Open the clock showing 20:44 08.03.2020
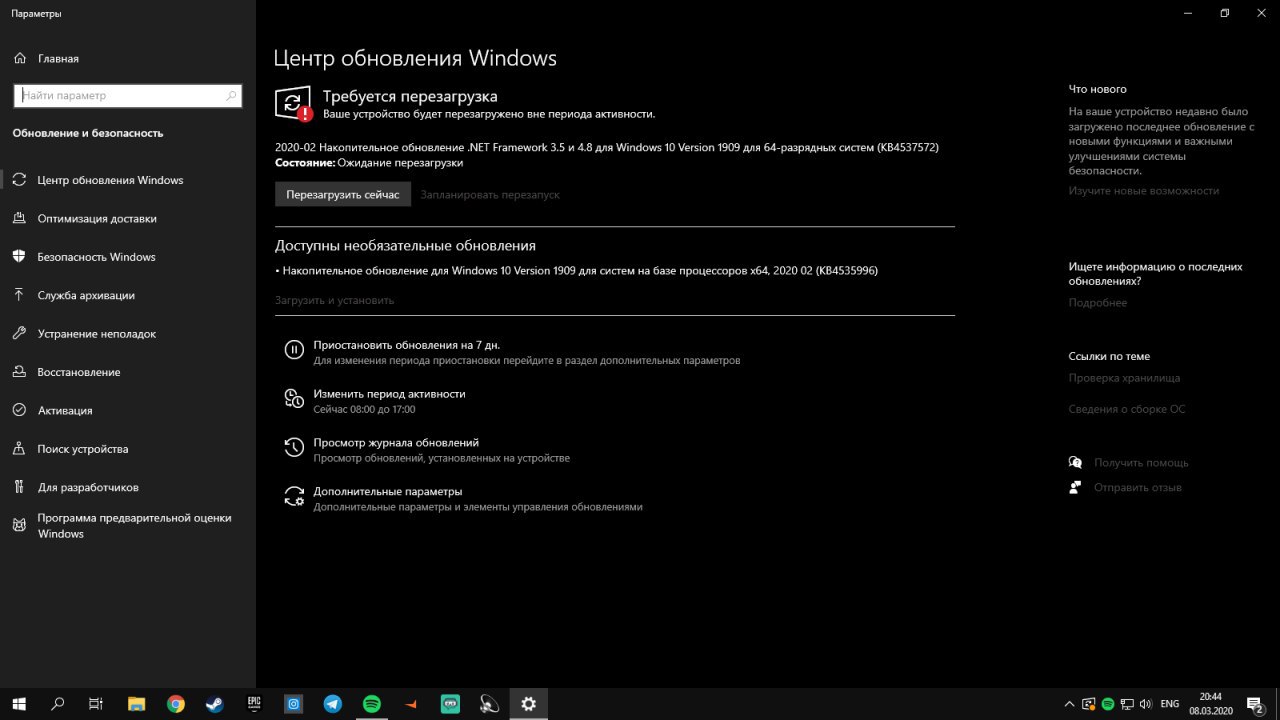The width and height of the screenshot is (1280, 720). (1211, 704)
